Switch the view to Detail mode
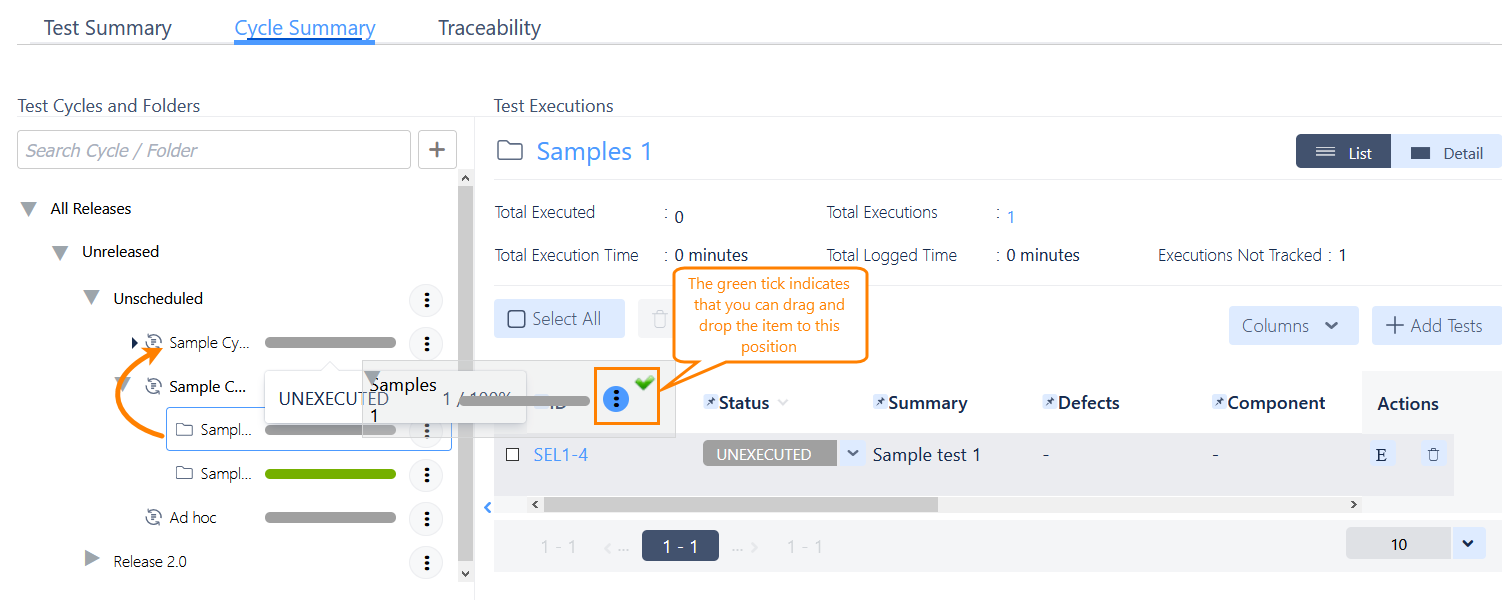1502x600 pixels. point(1447,151)
